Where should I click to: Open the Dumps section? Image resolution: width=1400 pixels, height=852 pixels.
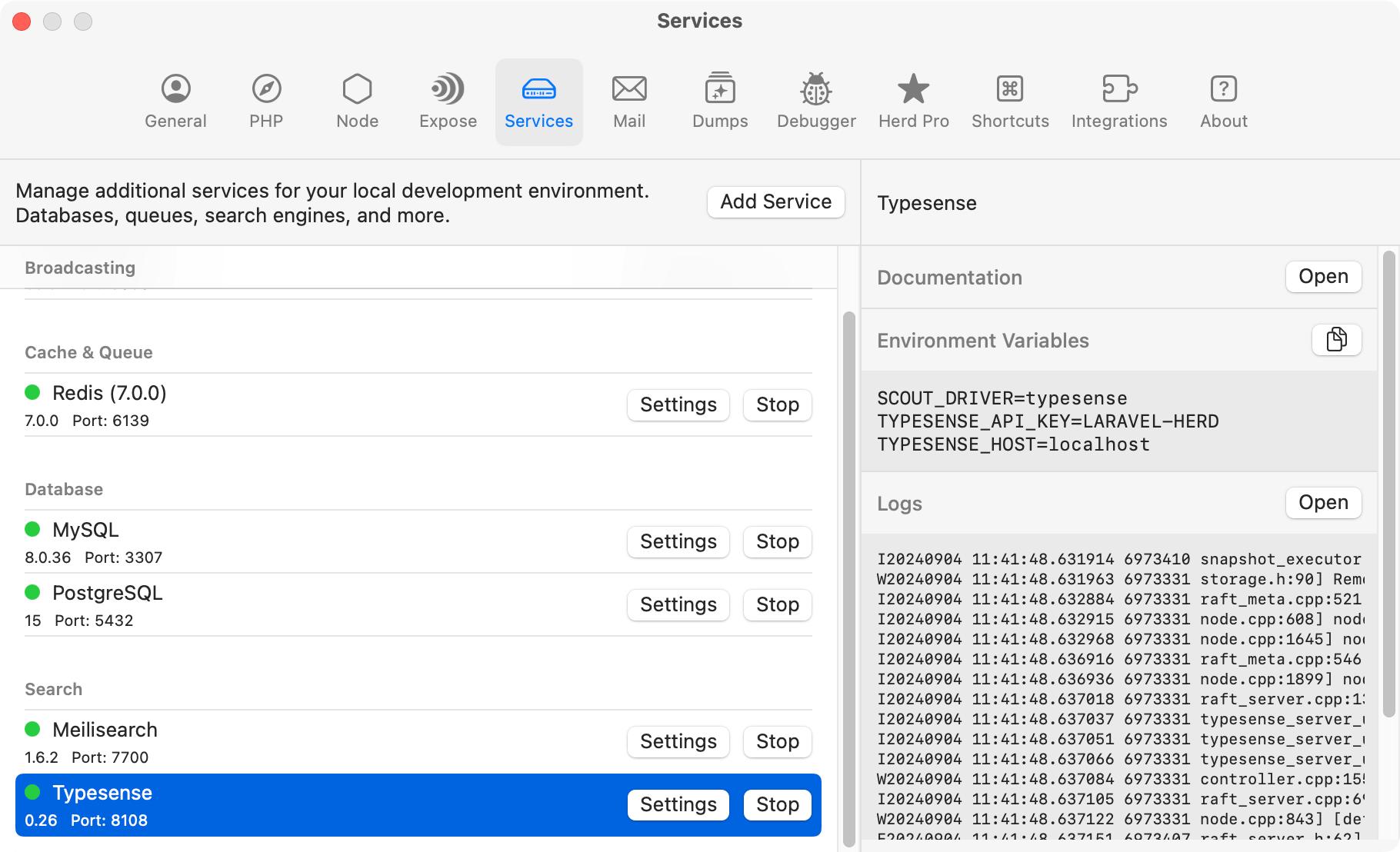[719, 102]
